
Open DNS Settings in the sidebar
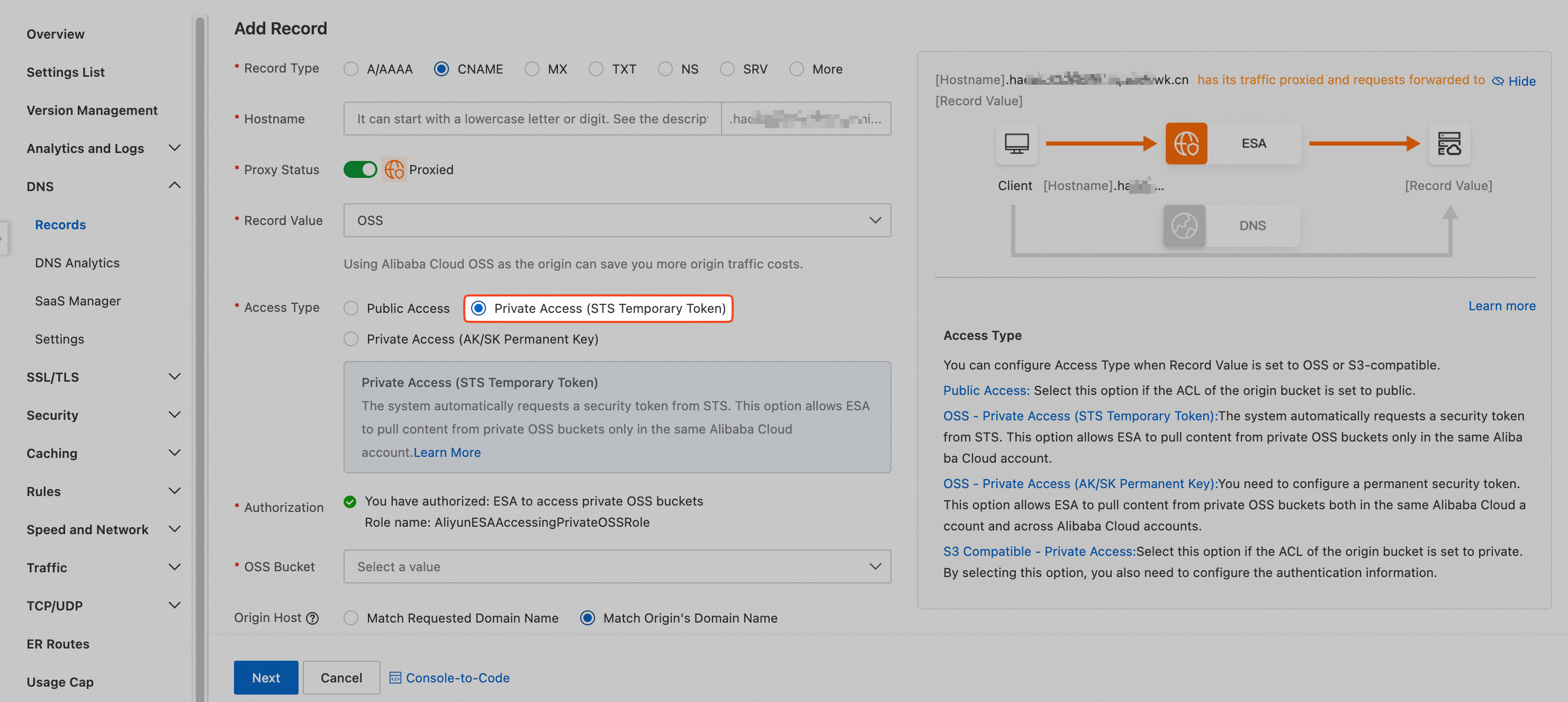[60, 339]
